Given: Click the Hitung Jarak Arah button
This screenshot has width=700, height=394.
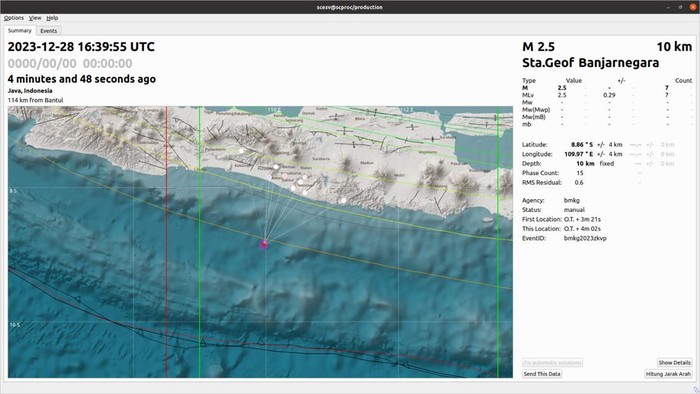Looking at the screenshot, I should click(x=668, y=374).
